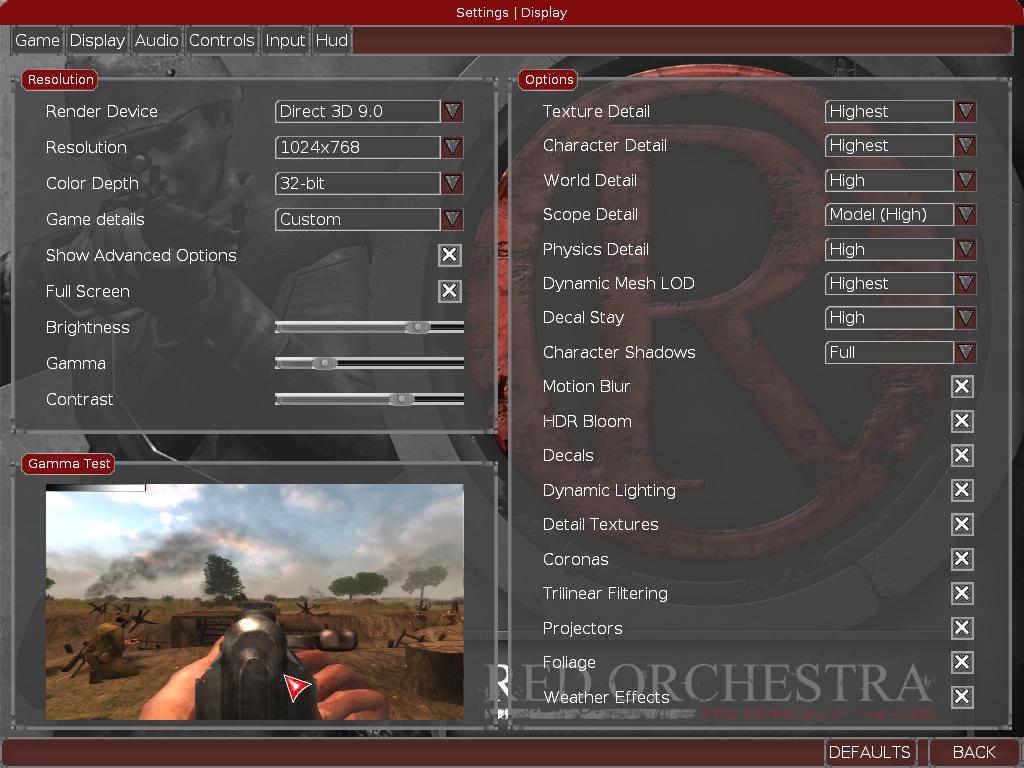Toggle the Motion Blur checkbox
The width and height of the screenshot is (1024, 768).
(962, 386)
